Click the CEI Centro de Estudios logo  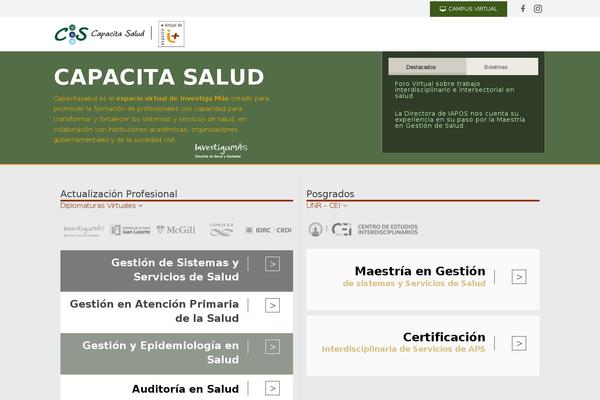tap(375, 229)
